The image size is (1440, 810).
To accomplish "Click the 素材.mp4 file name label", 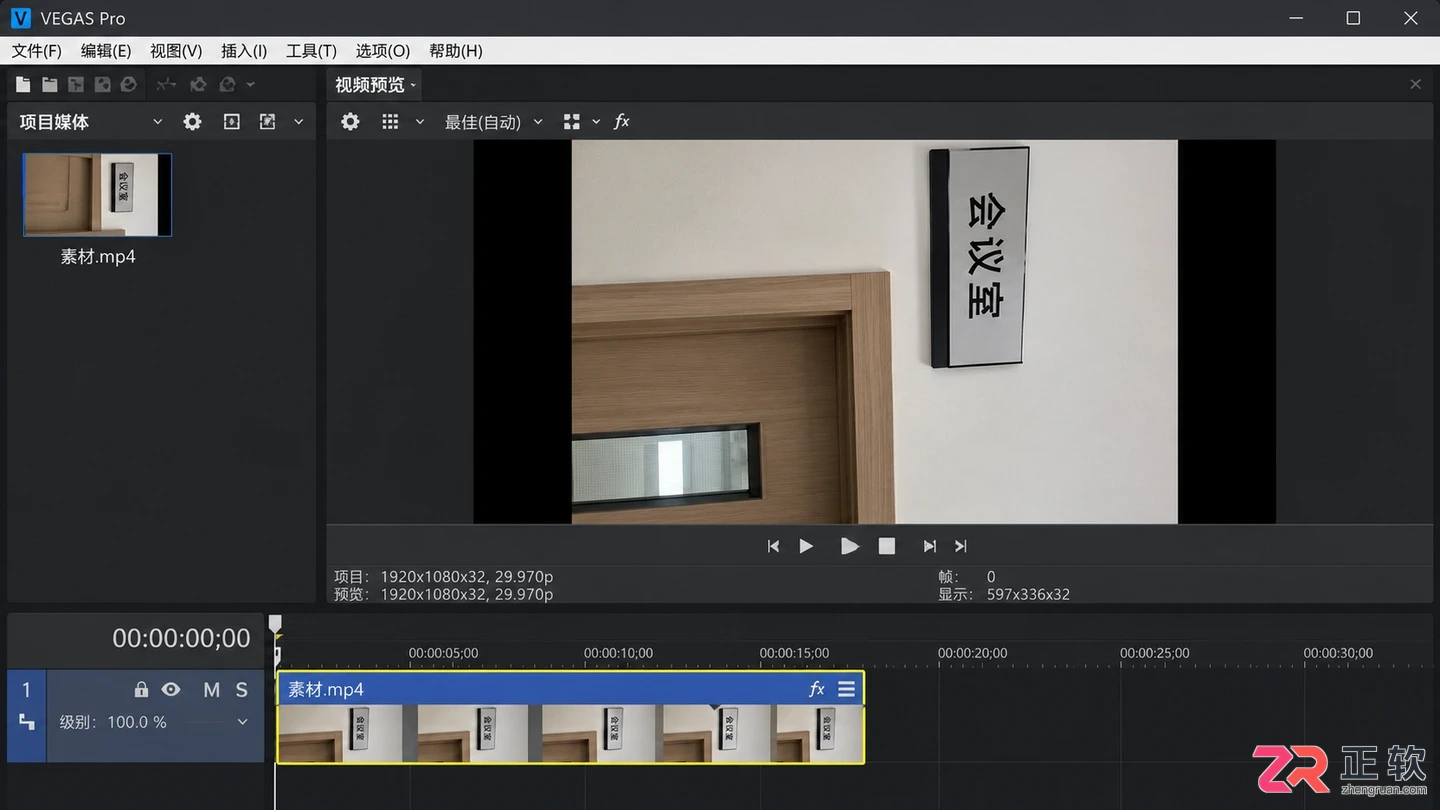I will coord(98,257).
